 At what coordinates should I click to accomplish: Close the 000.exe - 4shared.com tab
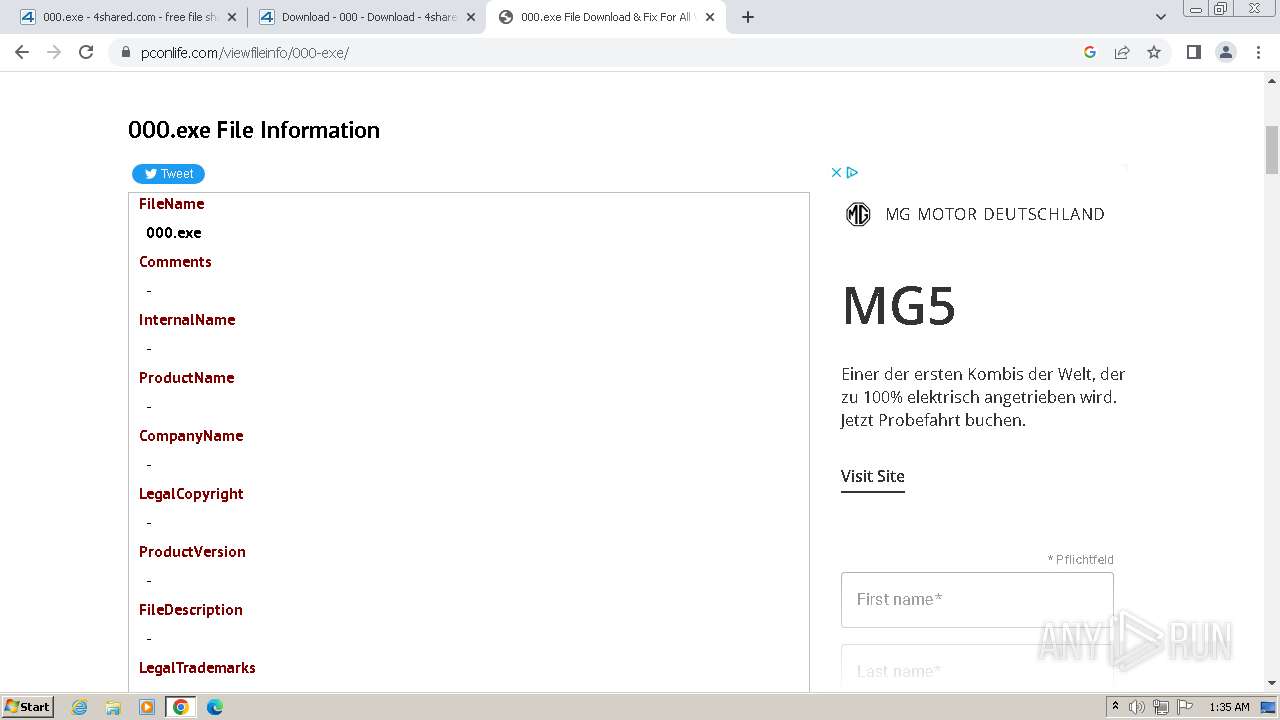click(x=232, y=17)
